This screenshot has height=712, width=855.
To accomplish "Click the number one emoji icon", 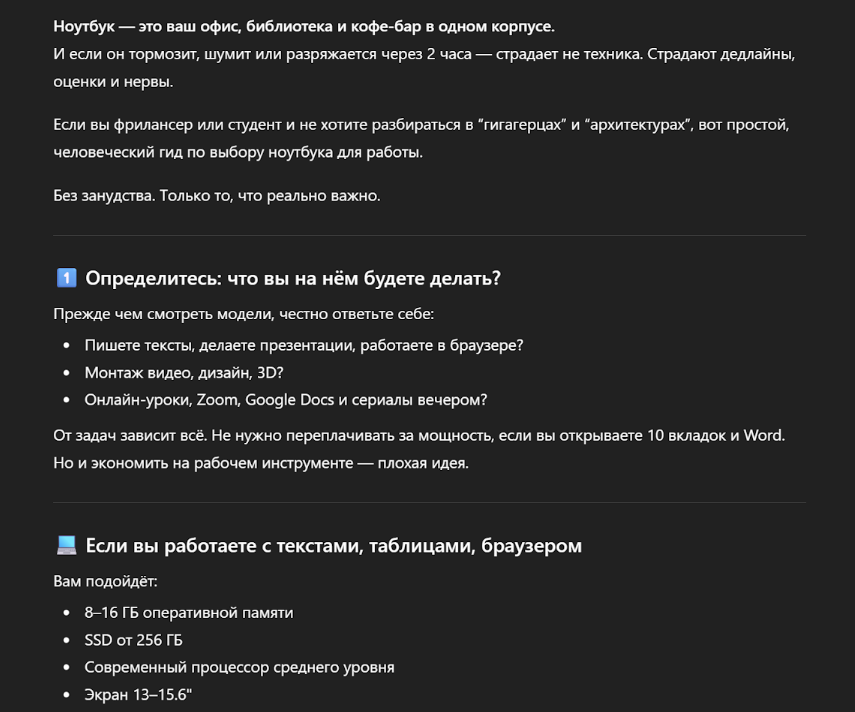I will tap(66, 278).
